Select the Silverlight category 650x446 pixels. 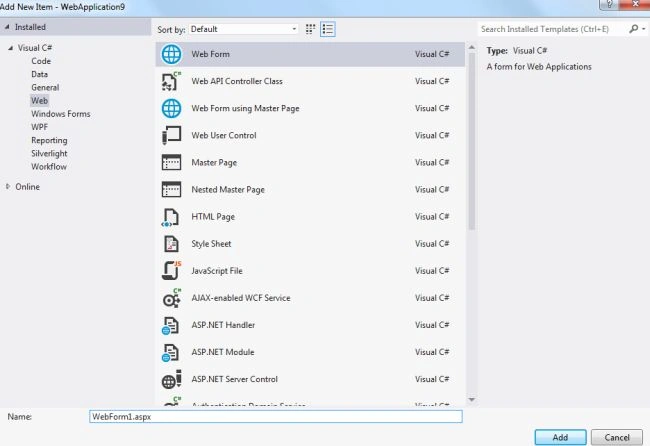pos(49,153)
